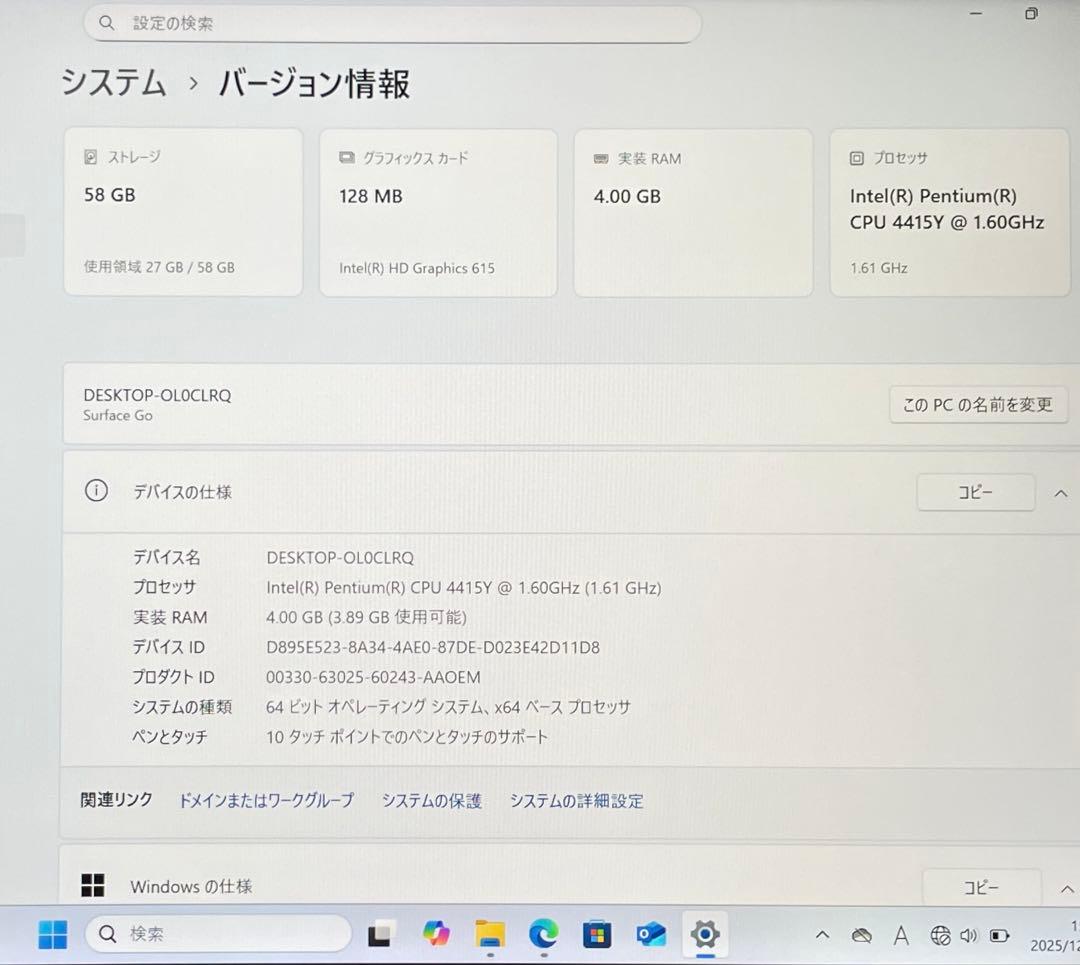The height and width of the screenshot is (965, 1080).
Task: Open the ストレージ 58 GB card
Action: [183, 212]
